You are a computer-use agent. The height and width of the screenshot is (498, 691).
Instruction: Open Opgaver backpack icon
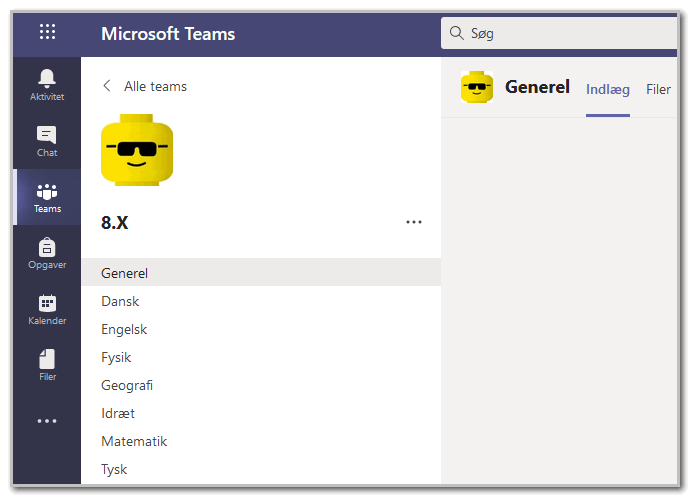(47, 247)
